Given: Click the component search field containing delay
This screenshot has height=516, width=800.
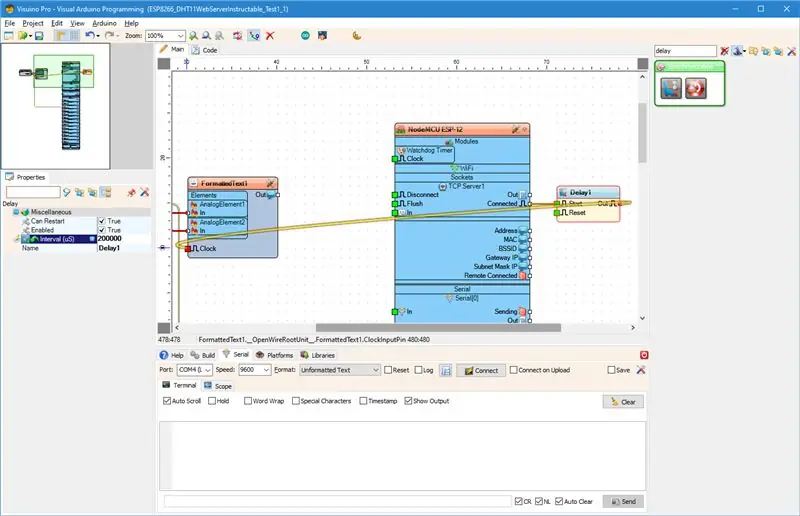Looking at the screenshot, I should (x=685, y=51).
